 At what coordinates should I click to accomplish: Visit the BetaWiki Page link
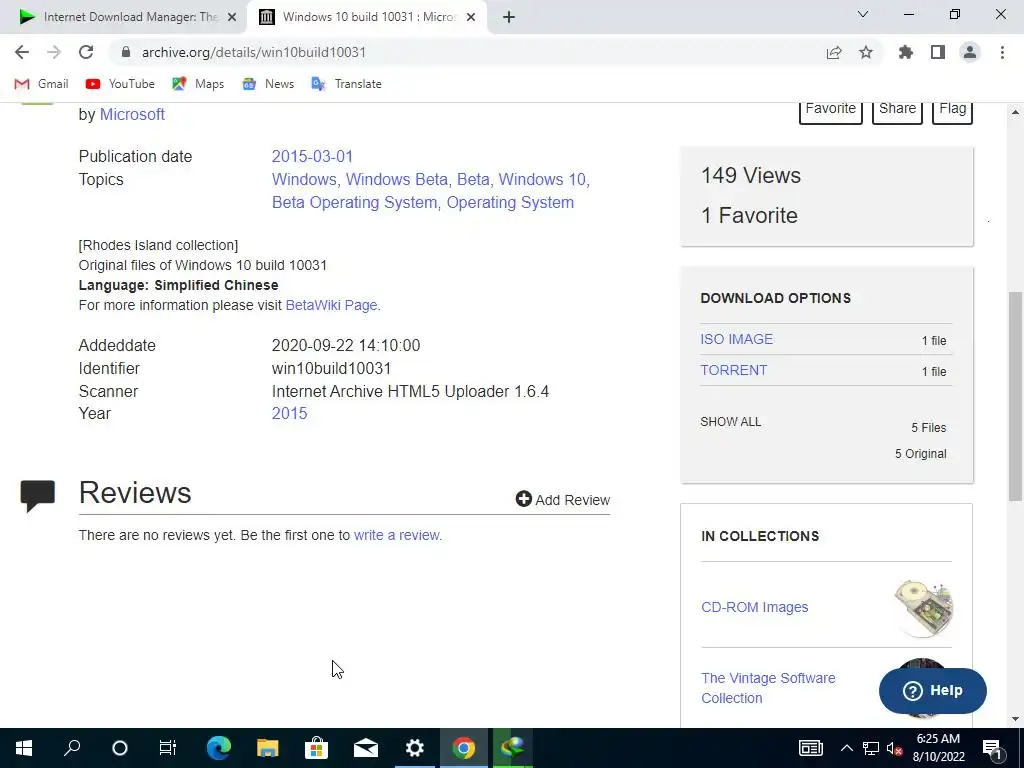pyautogui.click(x=331, y=305)
